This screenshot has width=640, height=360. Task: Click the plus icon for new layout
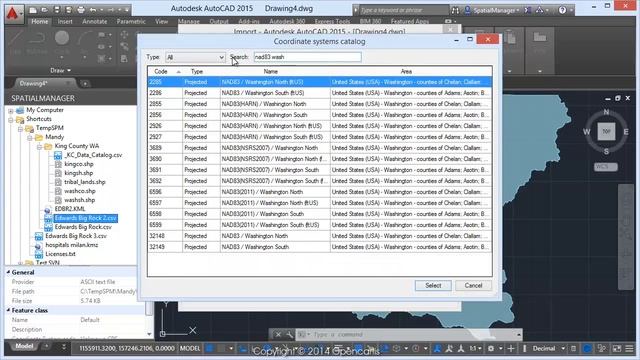tap(46, 347)
